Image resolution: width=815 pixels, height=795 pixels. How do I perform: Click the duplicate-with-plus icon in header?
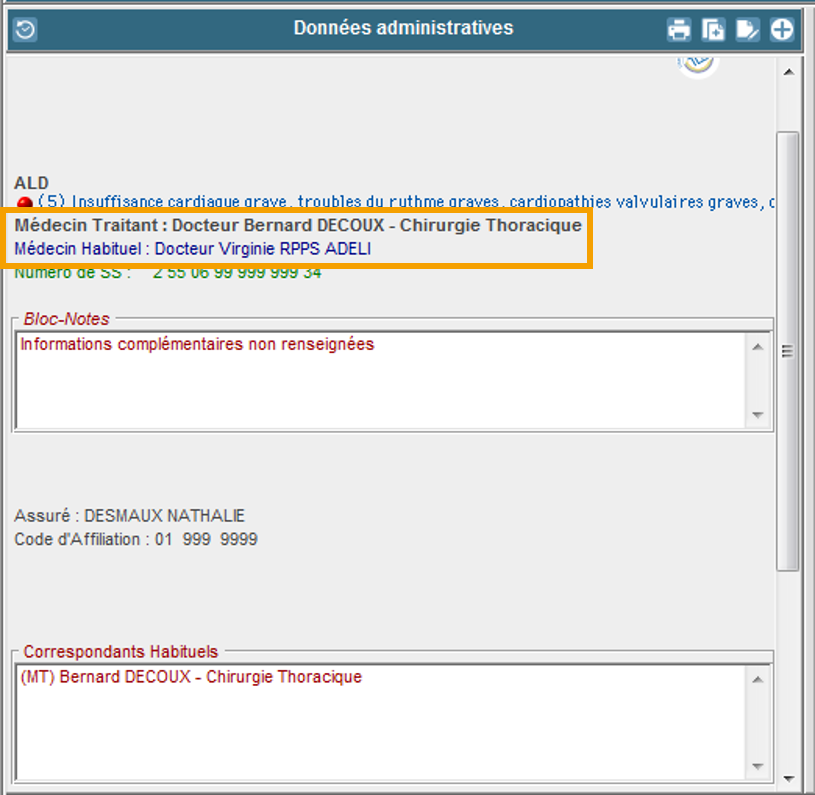pos(713,29)
